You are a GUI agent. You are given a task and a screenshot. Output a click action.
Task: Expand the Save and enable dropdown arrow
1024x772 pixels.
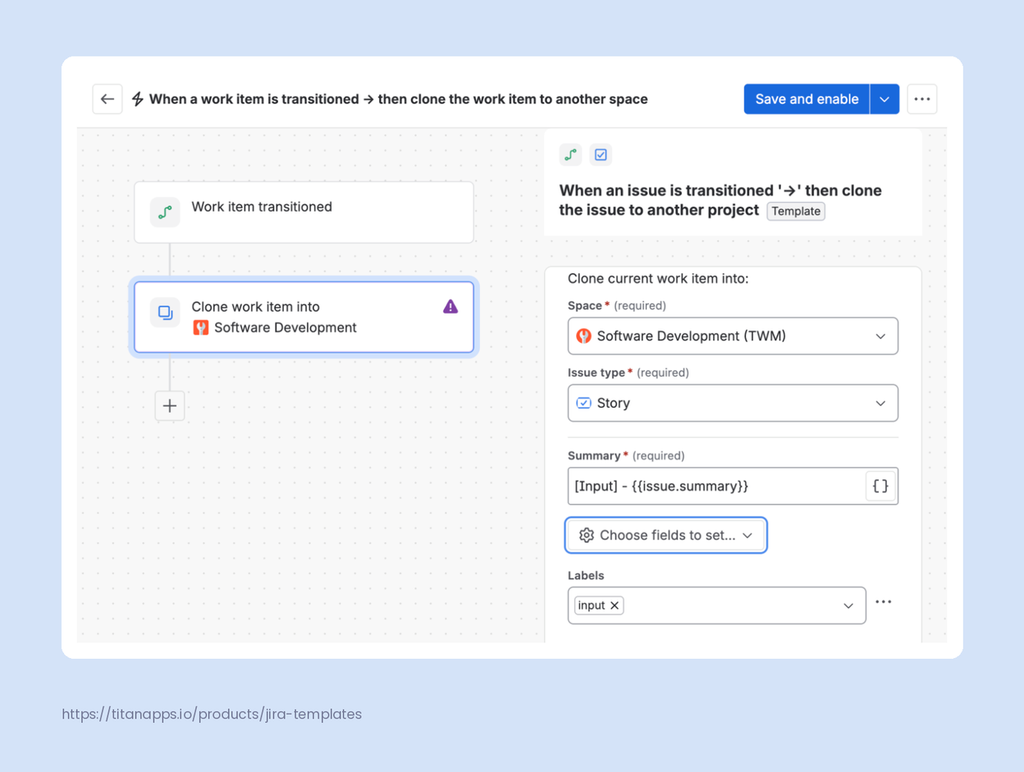pos(884,99)
